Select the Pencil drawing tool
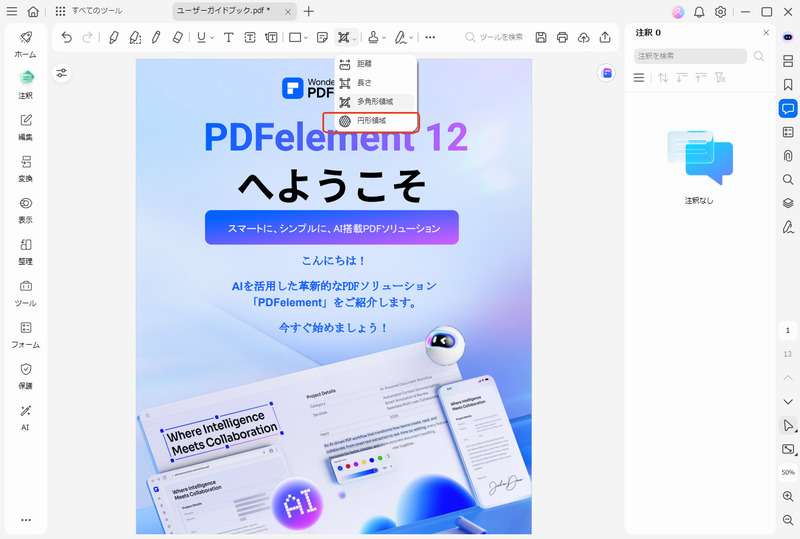This screenshot has height=539, width=800. pos(156,37)
